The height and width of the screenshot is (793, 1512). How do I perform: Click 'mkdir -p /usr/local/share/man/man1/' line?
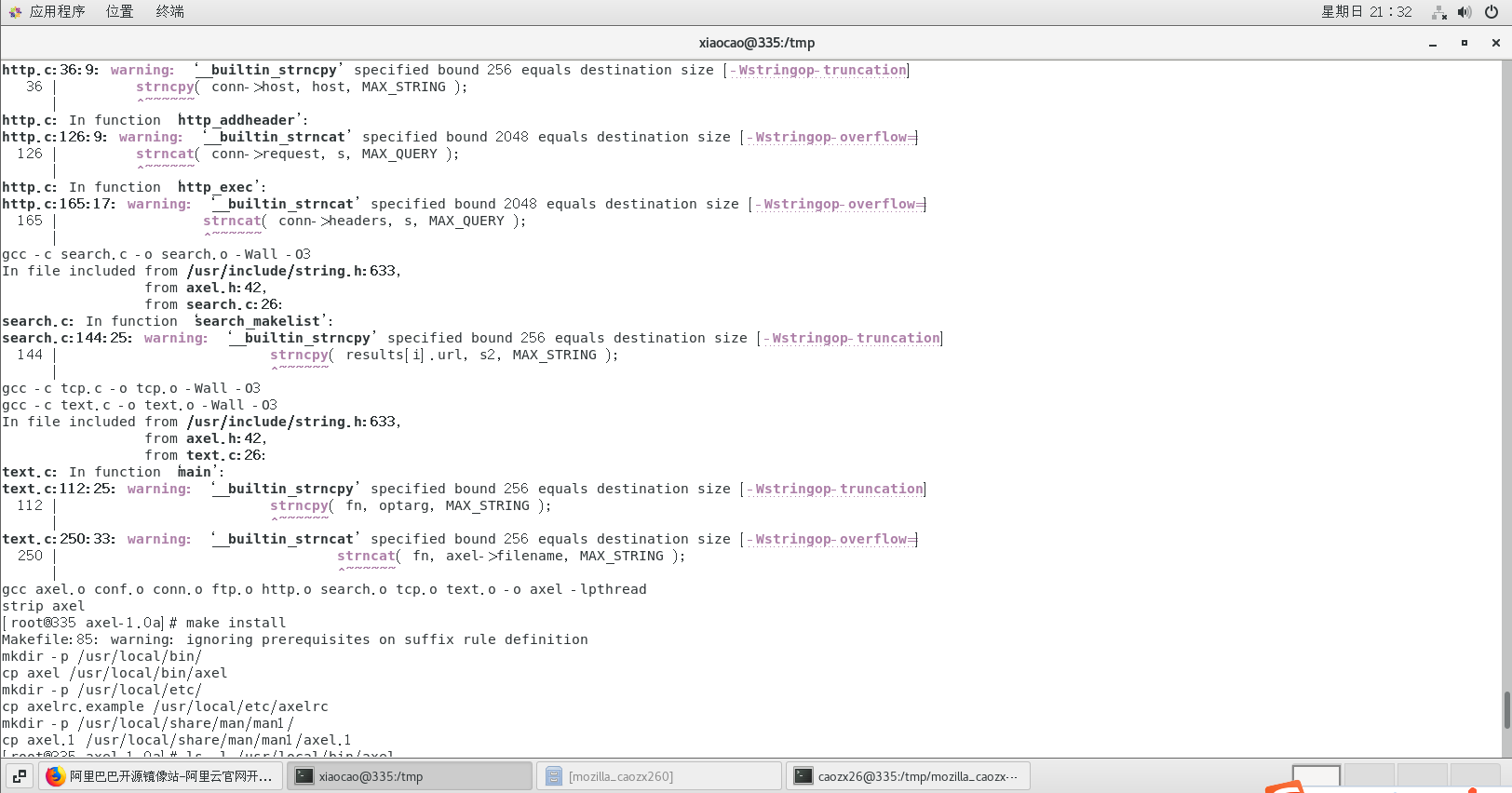tap(148, 723)
